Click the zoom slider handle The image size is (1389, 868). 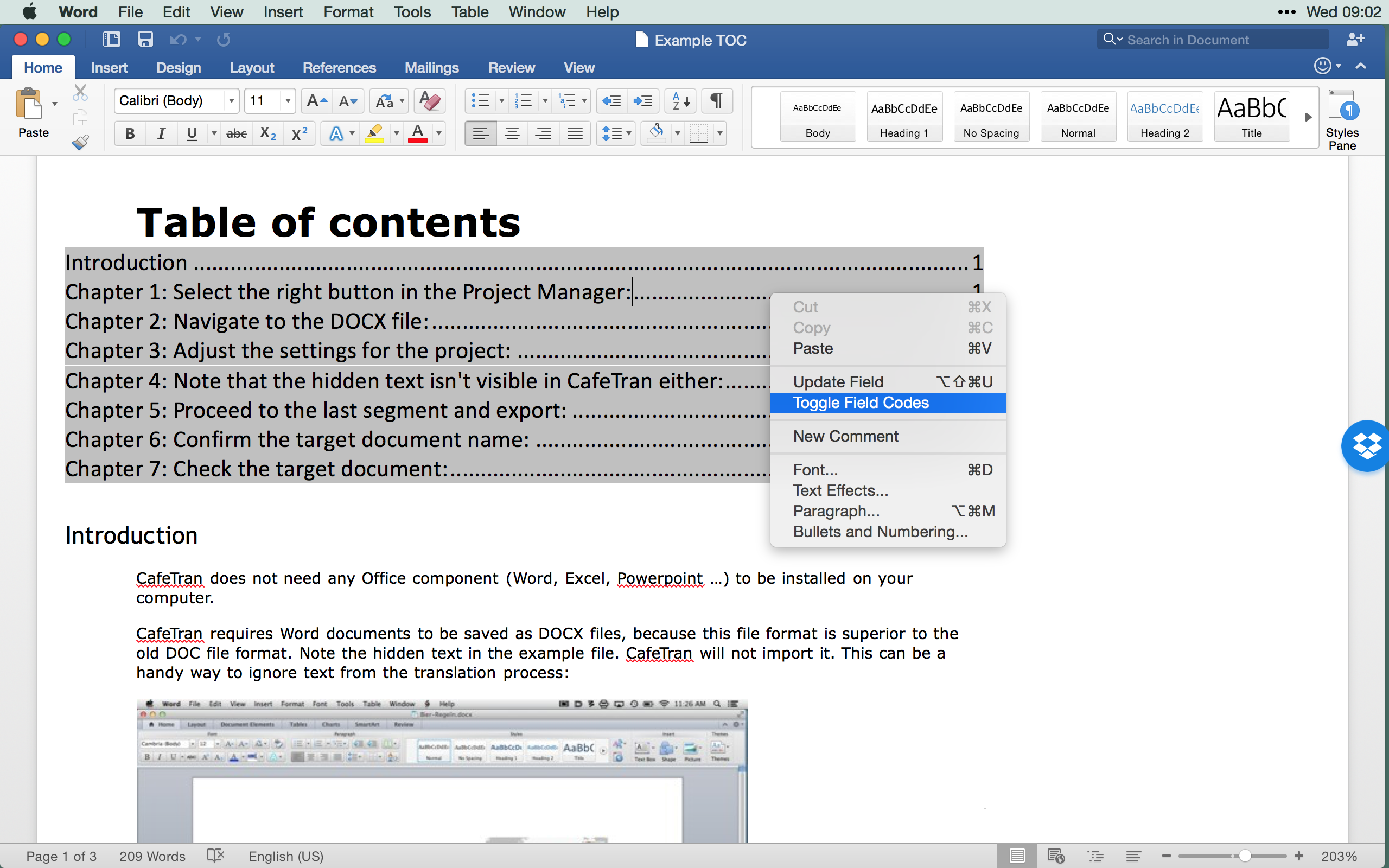[x=1244, y=856]
